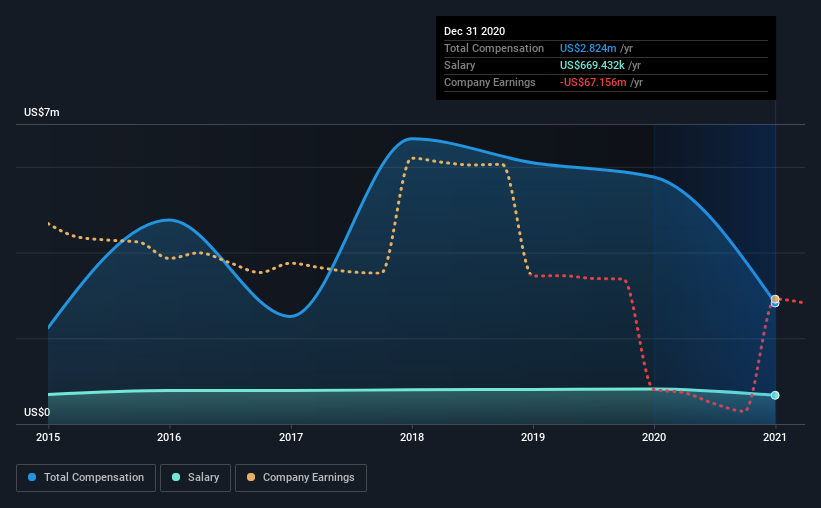The image size is (821, 508).
Task: Click the US$2.824m total compensation value
Action: click(x=588, y=48)
